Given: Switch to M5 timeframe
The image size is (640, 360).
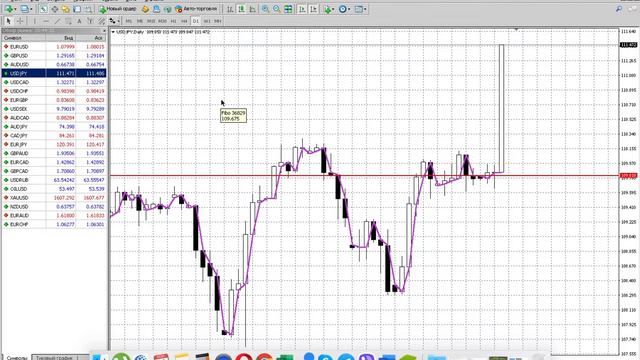Looking at the screenshot, I should [x=140, y=21].
